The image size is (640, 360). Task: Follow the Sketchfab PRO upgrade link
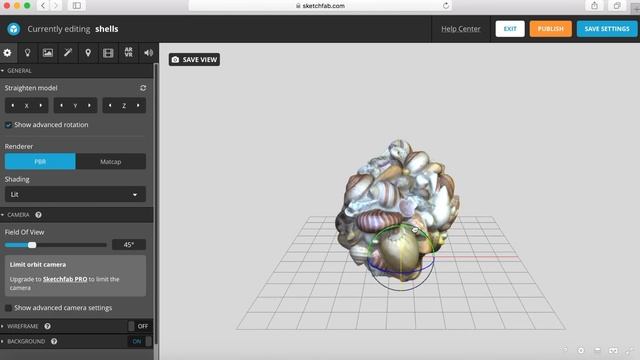(x=65, y=279)
